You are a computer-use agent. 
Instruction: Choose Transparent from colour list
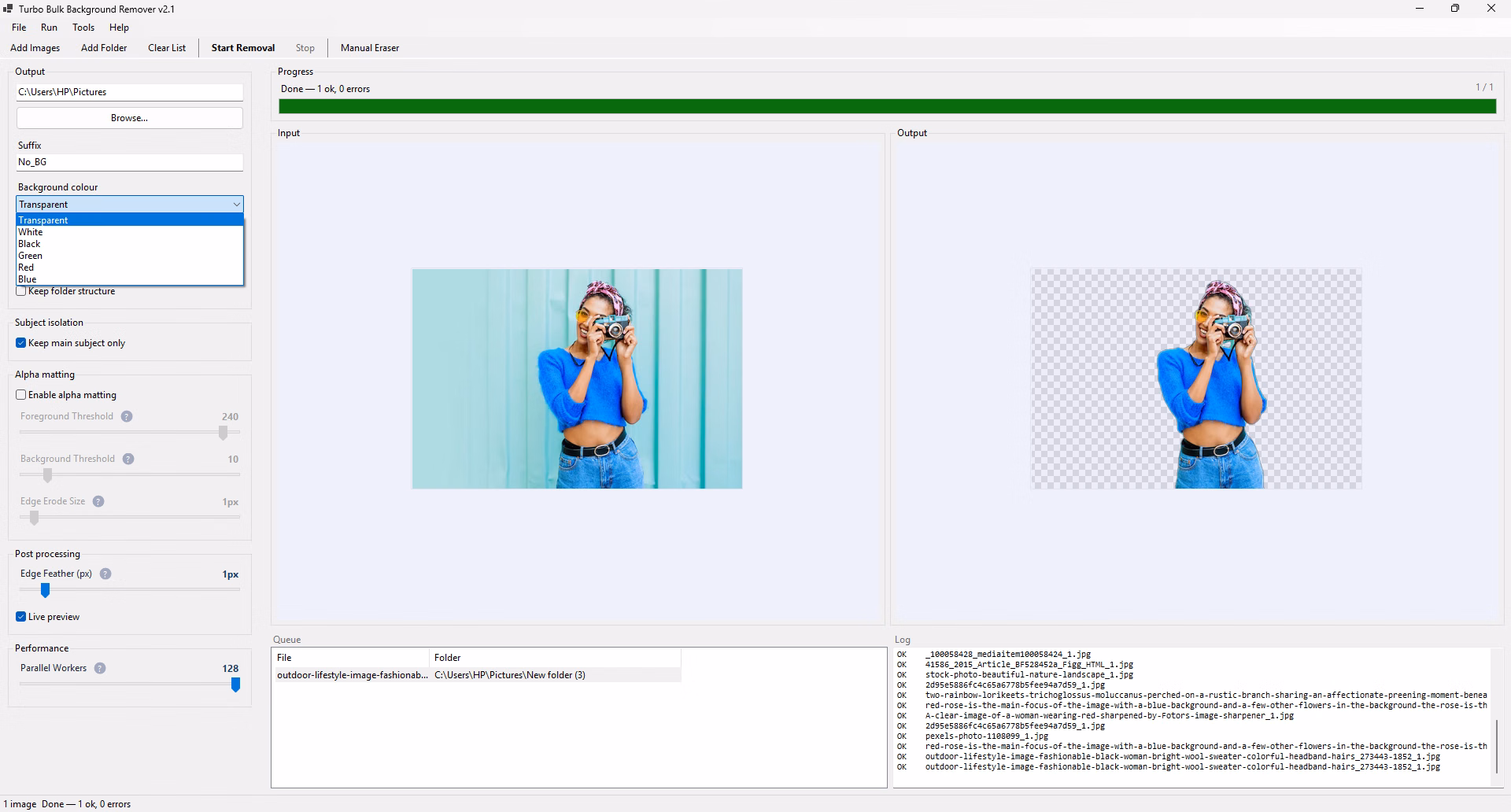[130, 220]
